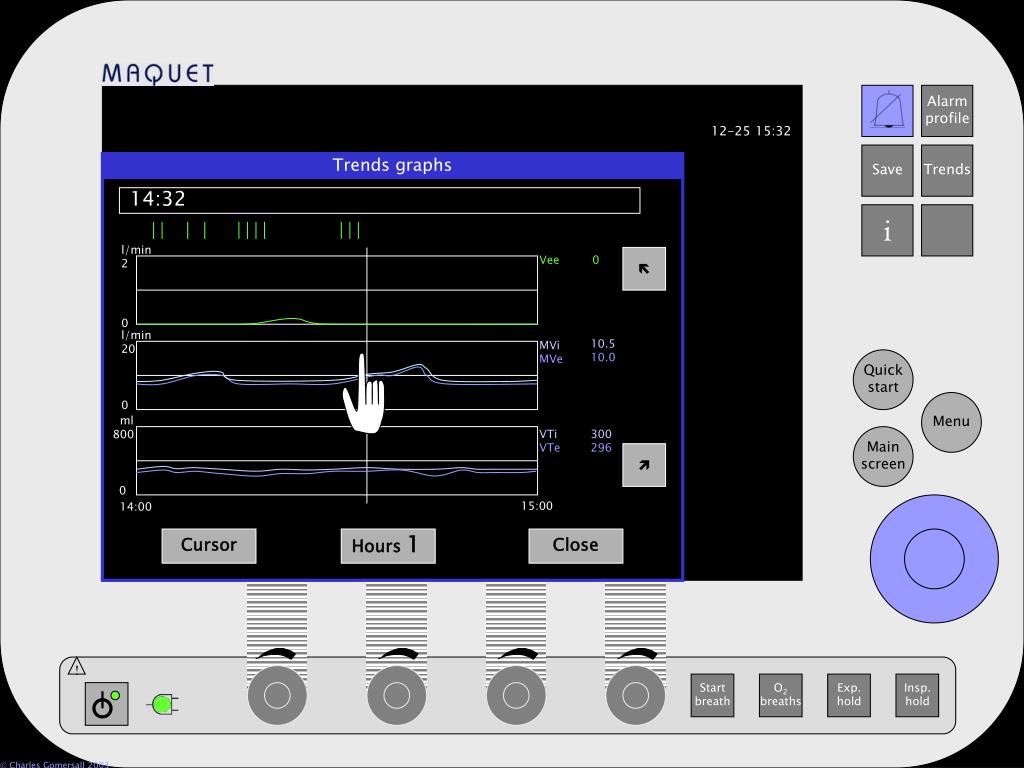Viewport: 1024px width, 768px height.
Task: Click the VTi value 300
Action: tap(601, 434)
